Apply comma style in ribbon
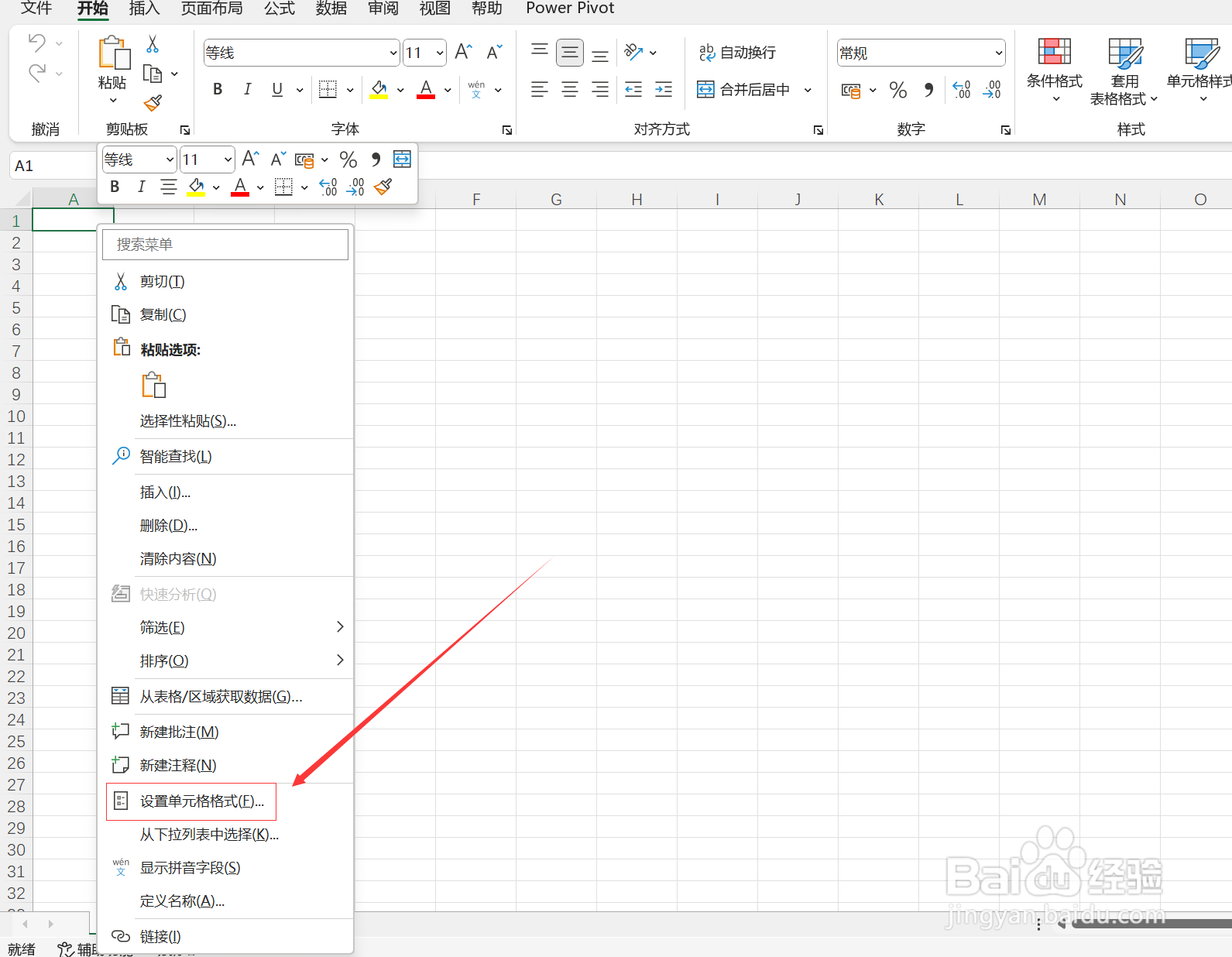The image size is (1232, 957). click(928, 90)
